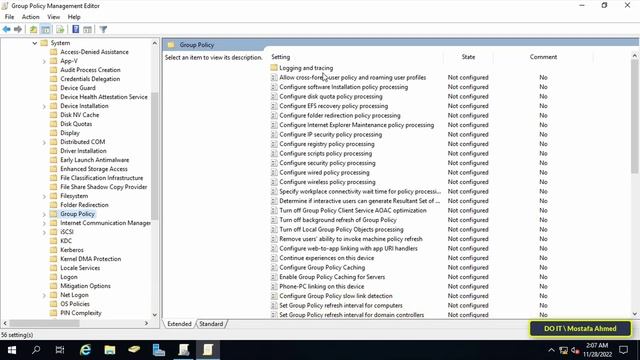Expand the App-V tree node
Viewport: 640px width, 360px height.
click(44, 61)
